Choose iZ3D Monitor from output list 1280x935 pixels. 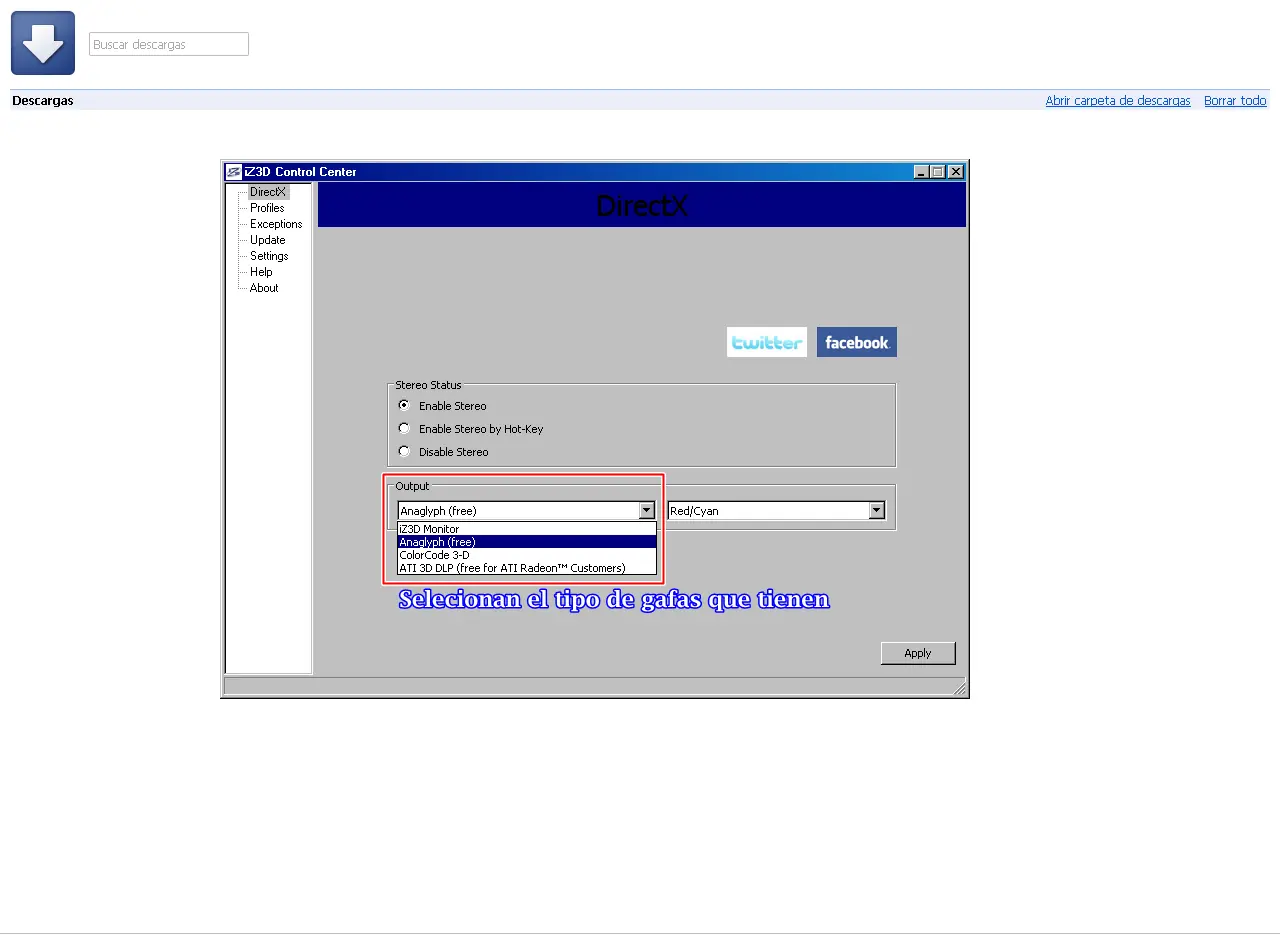527,529
